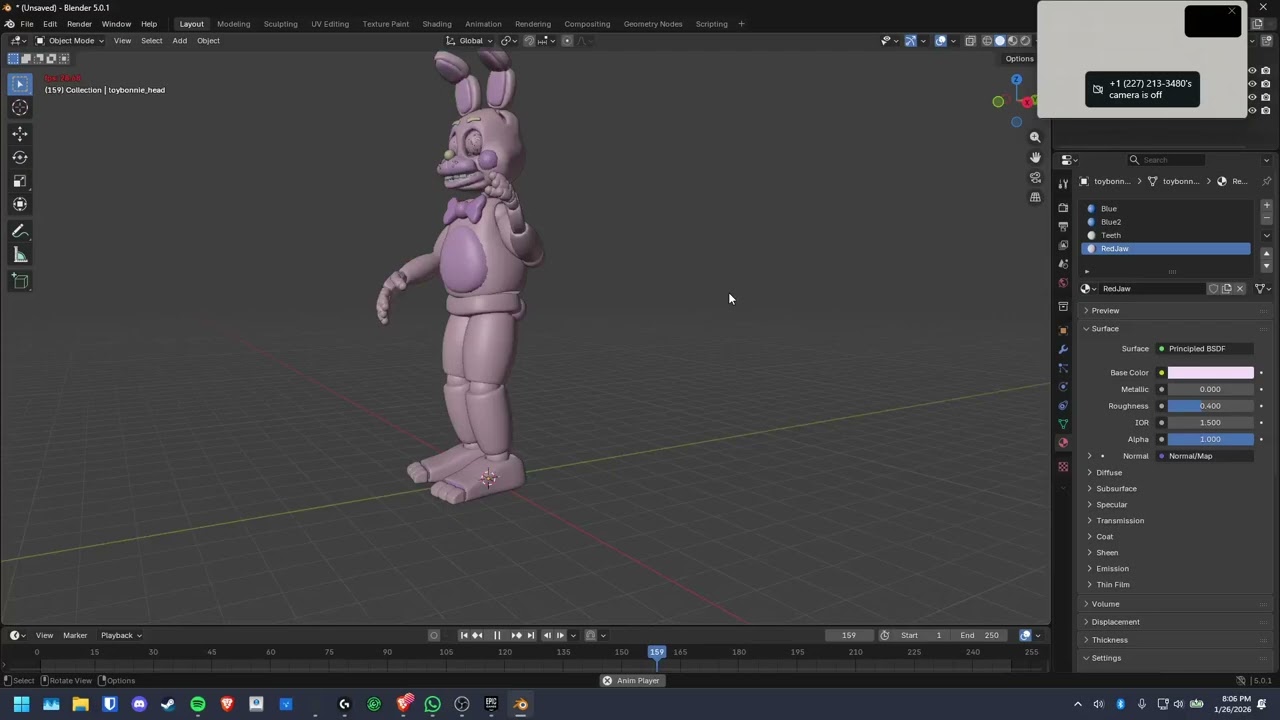Expand the Subsurface section
Image resolution: width=1280 pixels, height=720 pixels.
coord(1116,489)
